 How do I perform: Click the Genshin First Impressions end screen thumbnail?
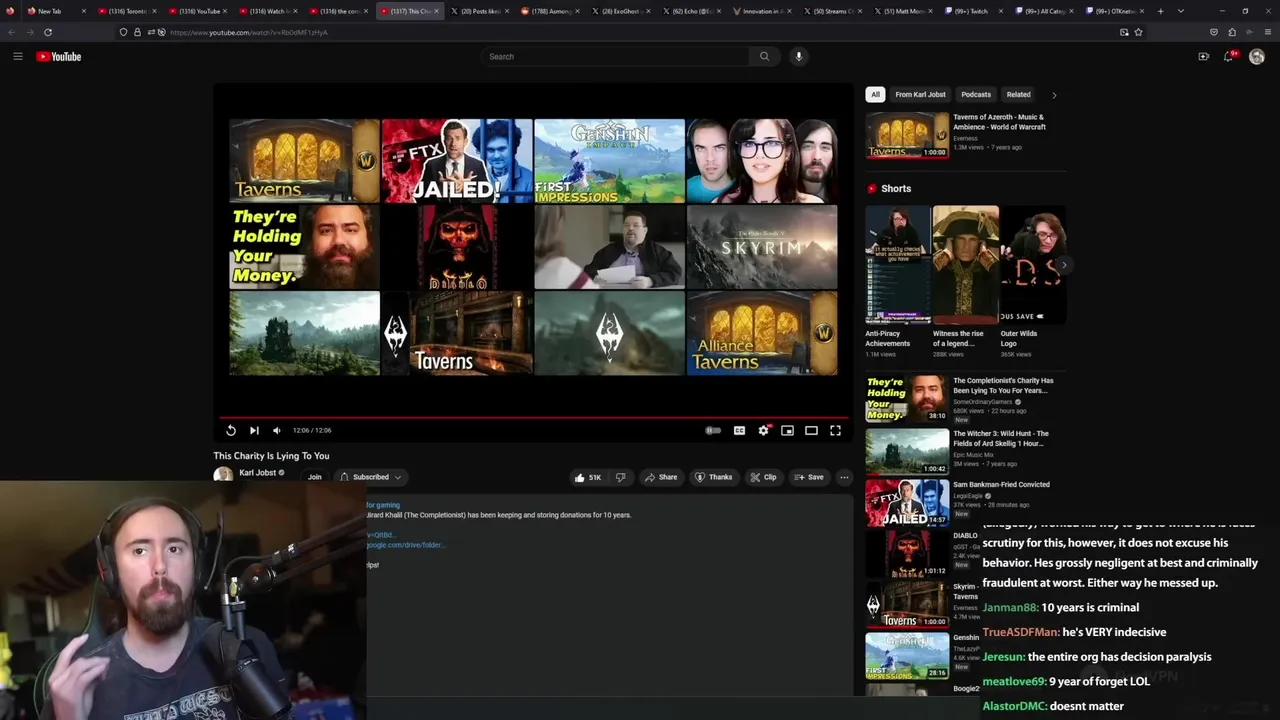pyautogui.click(x=609, y=160)
